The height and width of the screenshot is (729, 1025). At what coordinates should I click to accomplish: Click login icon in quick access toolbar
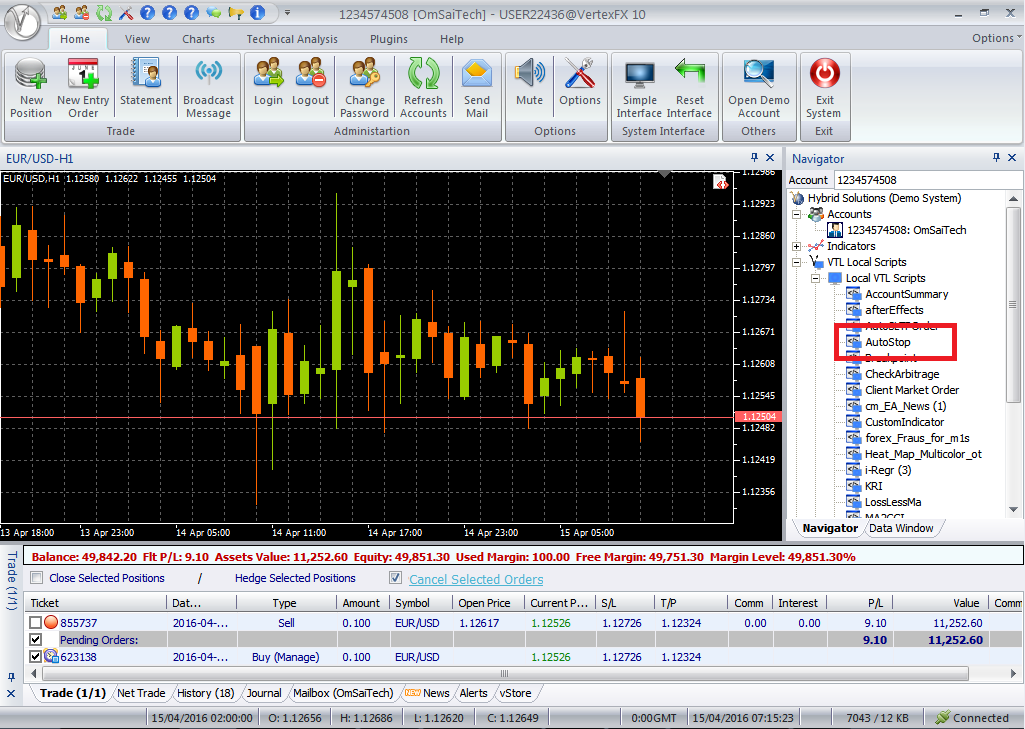59,12
